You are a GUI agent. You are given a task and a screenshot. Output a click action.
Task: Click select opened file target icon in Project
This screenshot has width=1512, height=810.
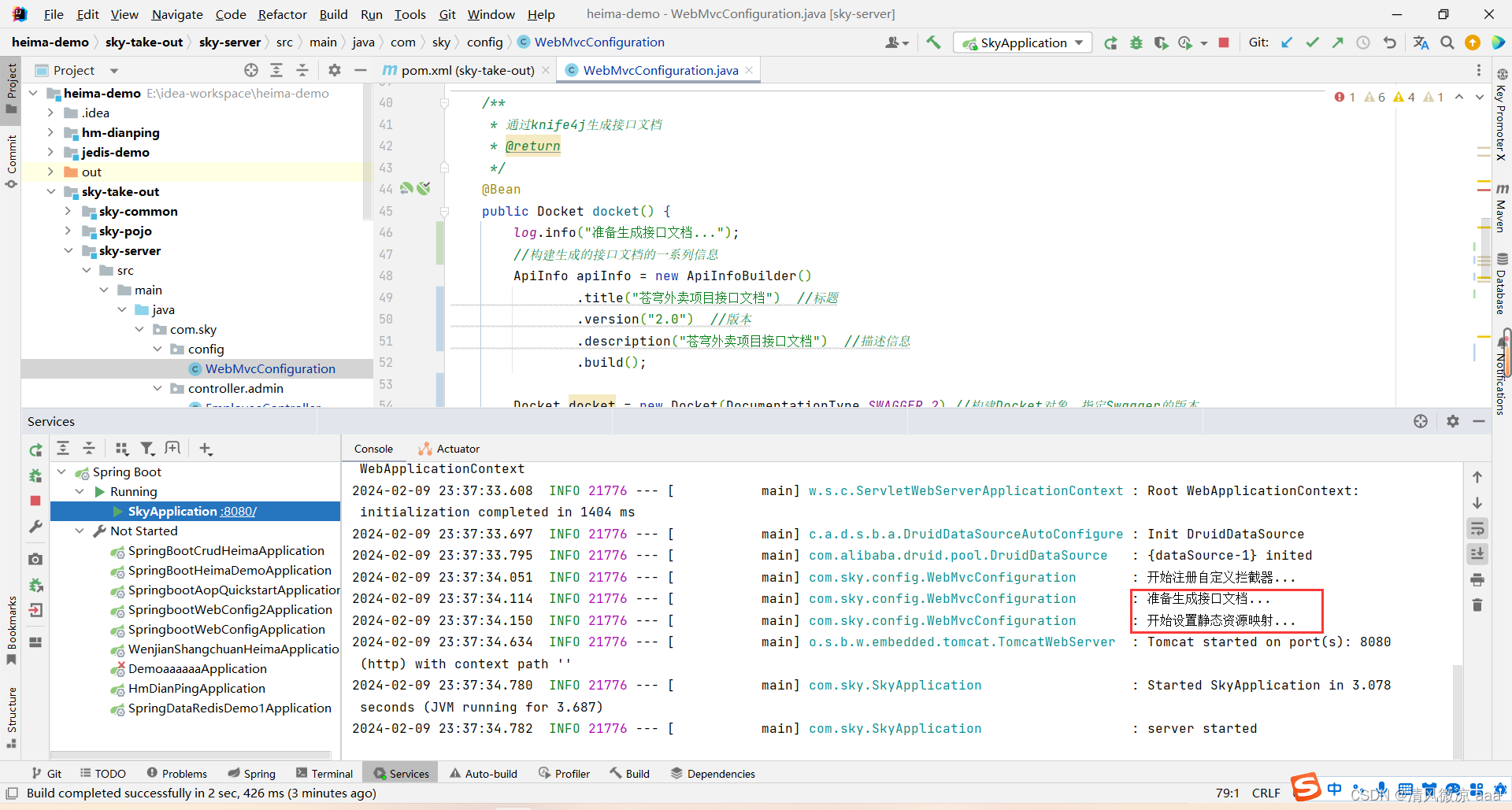click(x=251, y=70)
